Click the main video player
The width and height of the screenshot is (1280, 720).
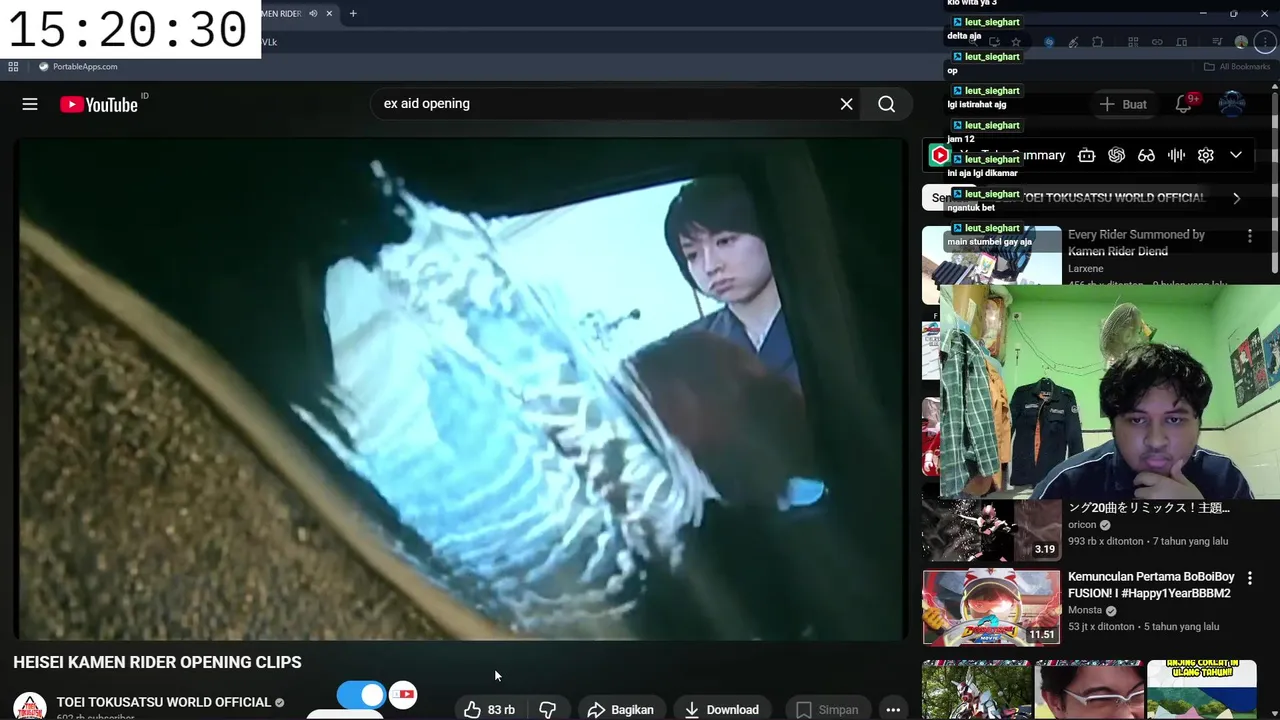[x=460, y=389]
